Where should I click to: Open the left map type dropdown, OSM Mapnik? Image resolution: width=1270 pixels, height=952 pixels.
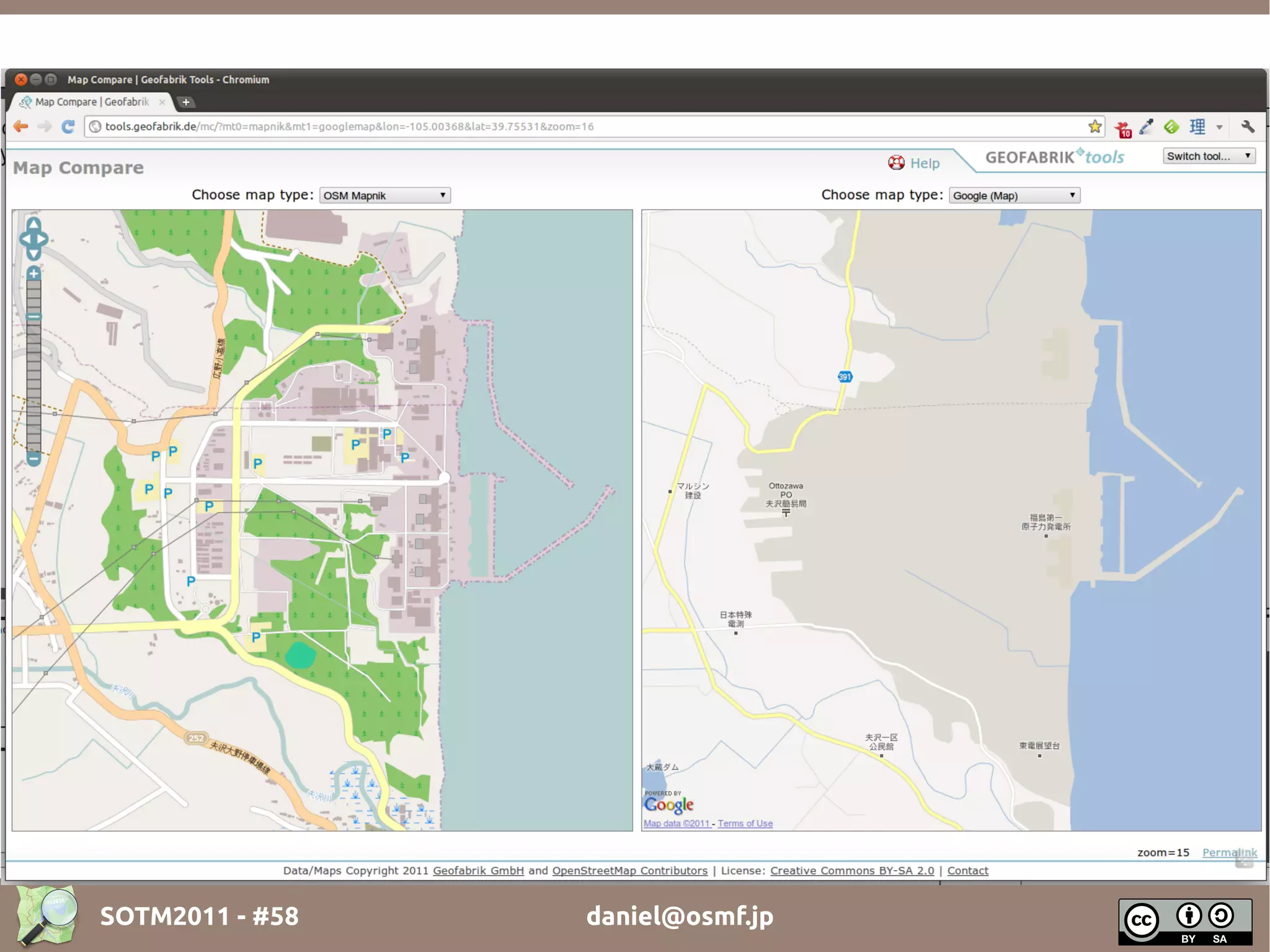point(384,195)
